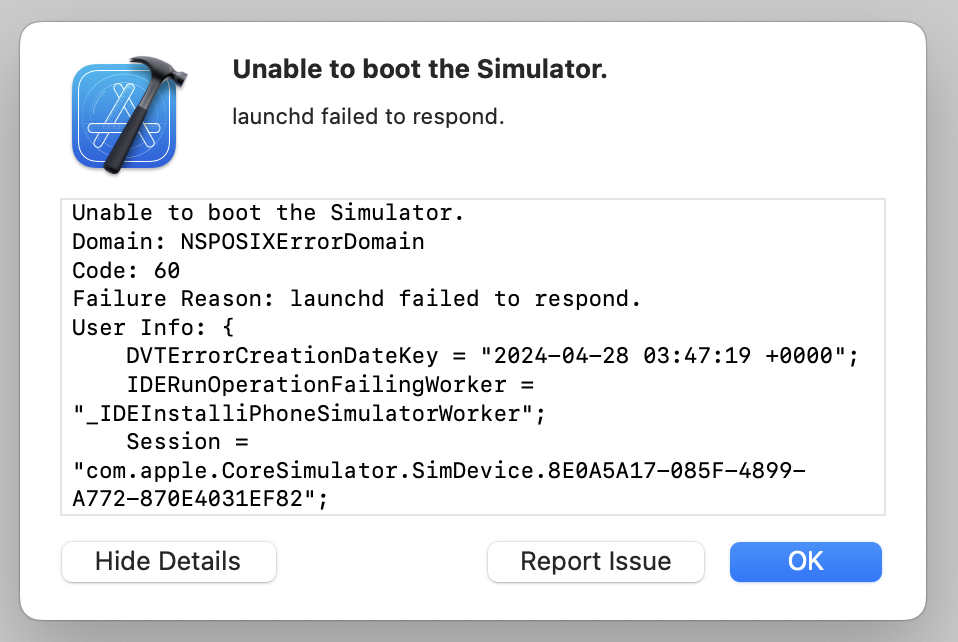The image size is (958, 642).
Task: Click the 'Code: 60' line
Action: pos(126,270)
